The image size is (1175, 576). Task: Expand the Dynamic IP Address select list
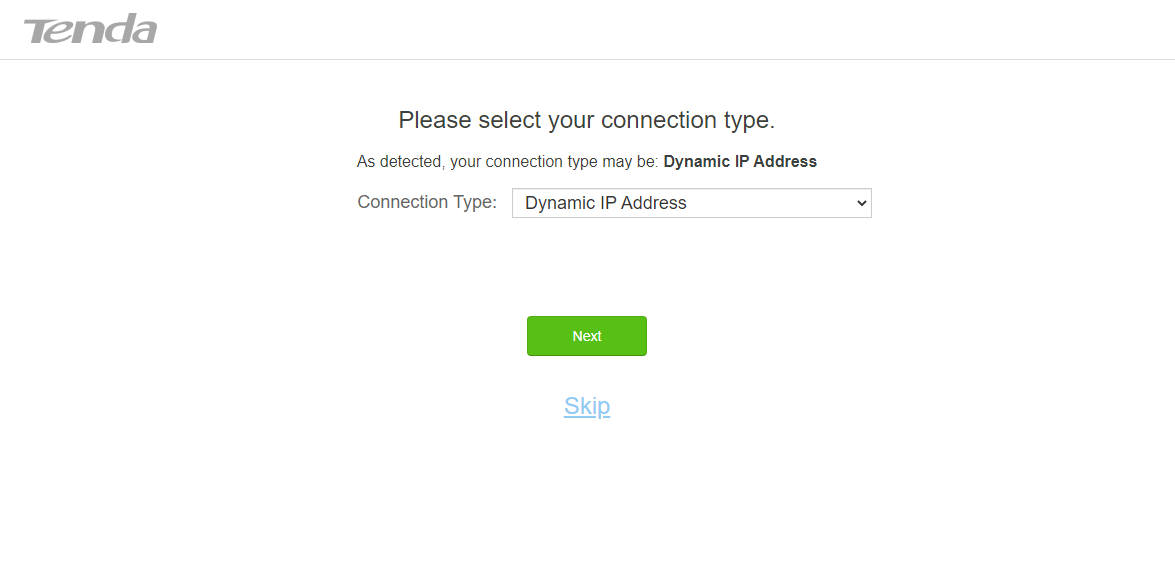click(x=692, y=203)
